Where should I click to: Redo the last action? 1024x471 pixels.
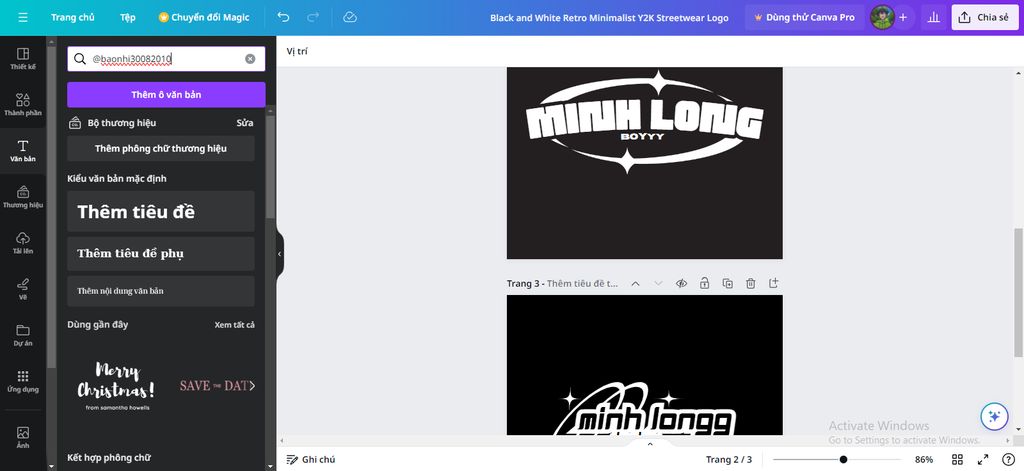pyautogui.click(x=313, y=18)
